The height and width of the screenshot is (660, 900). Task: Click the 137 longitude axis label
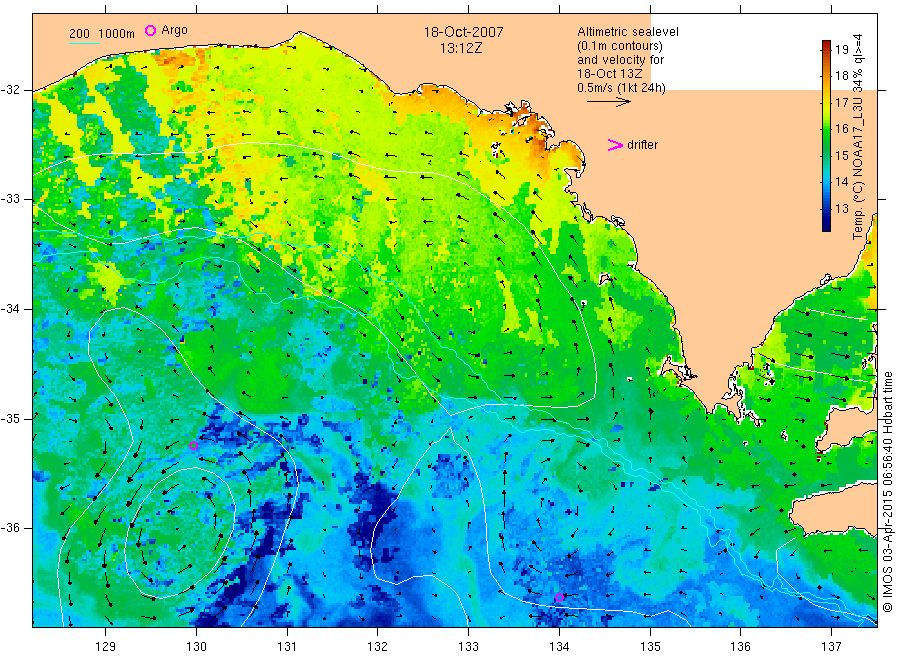[x=831, y=646]
